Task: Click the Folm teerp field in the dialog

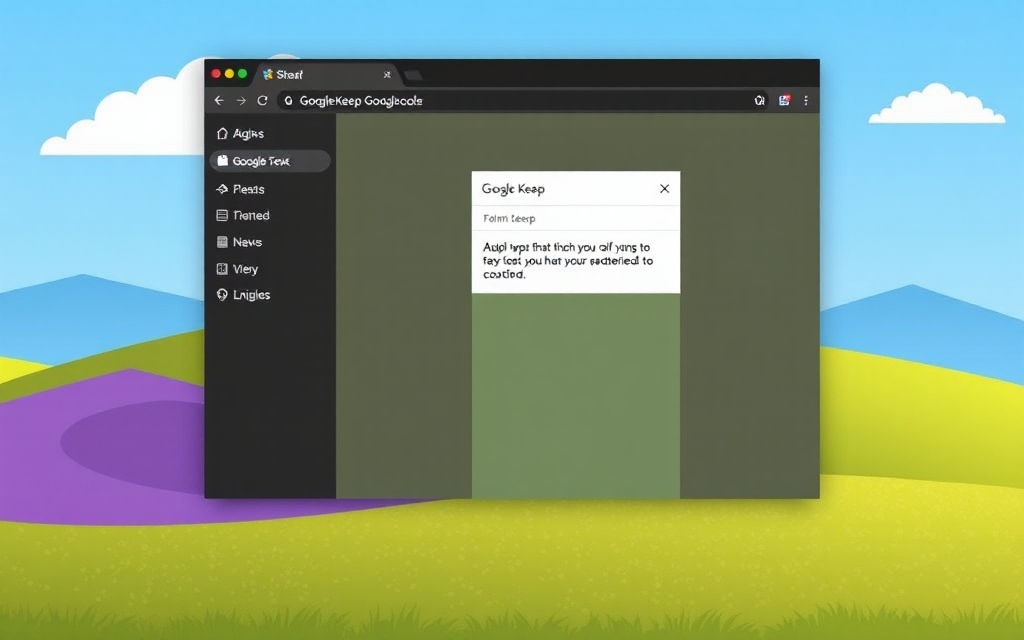Action: coord(575,218)
